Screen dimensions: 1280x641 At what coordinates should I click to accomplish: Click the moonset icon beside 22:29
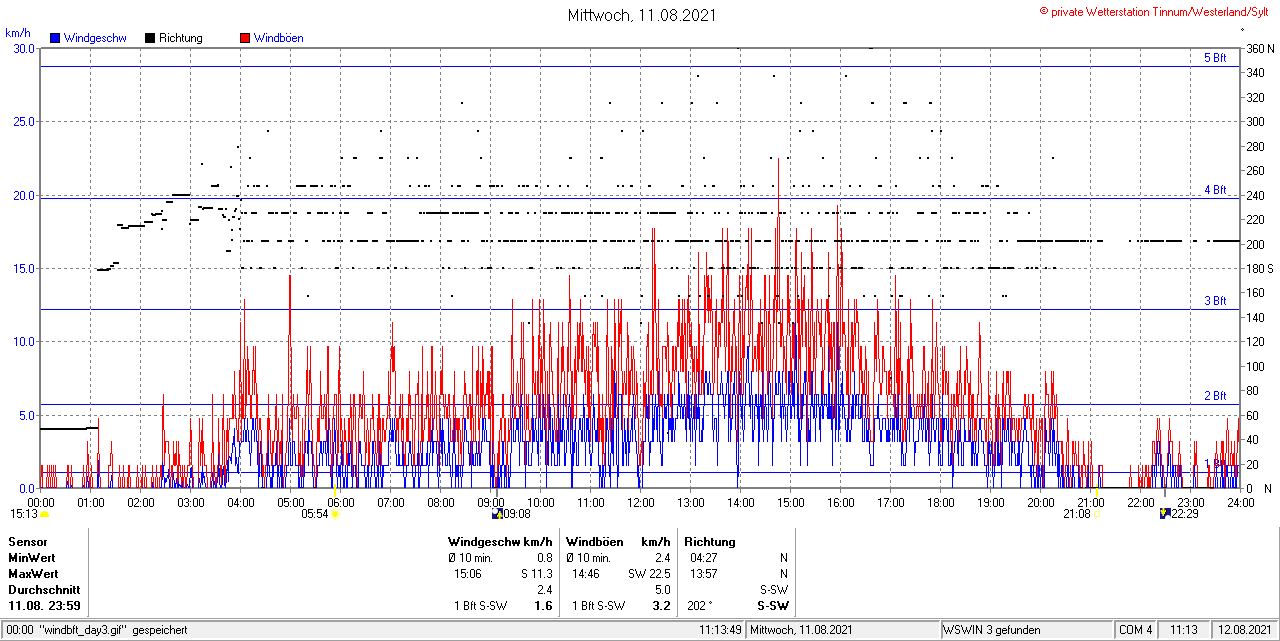point(1164,514)
